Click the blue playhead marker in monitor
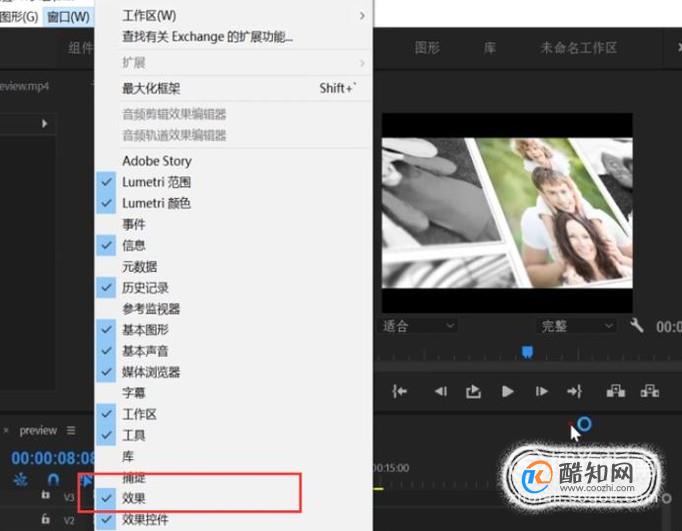 point(528,352)
